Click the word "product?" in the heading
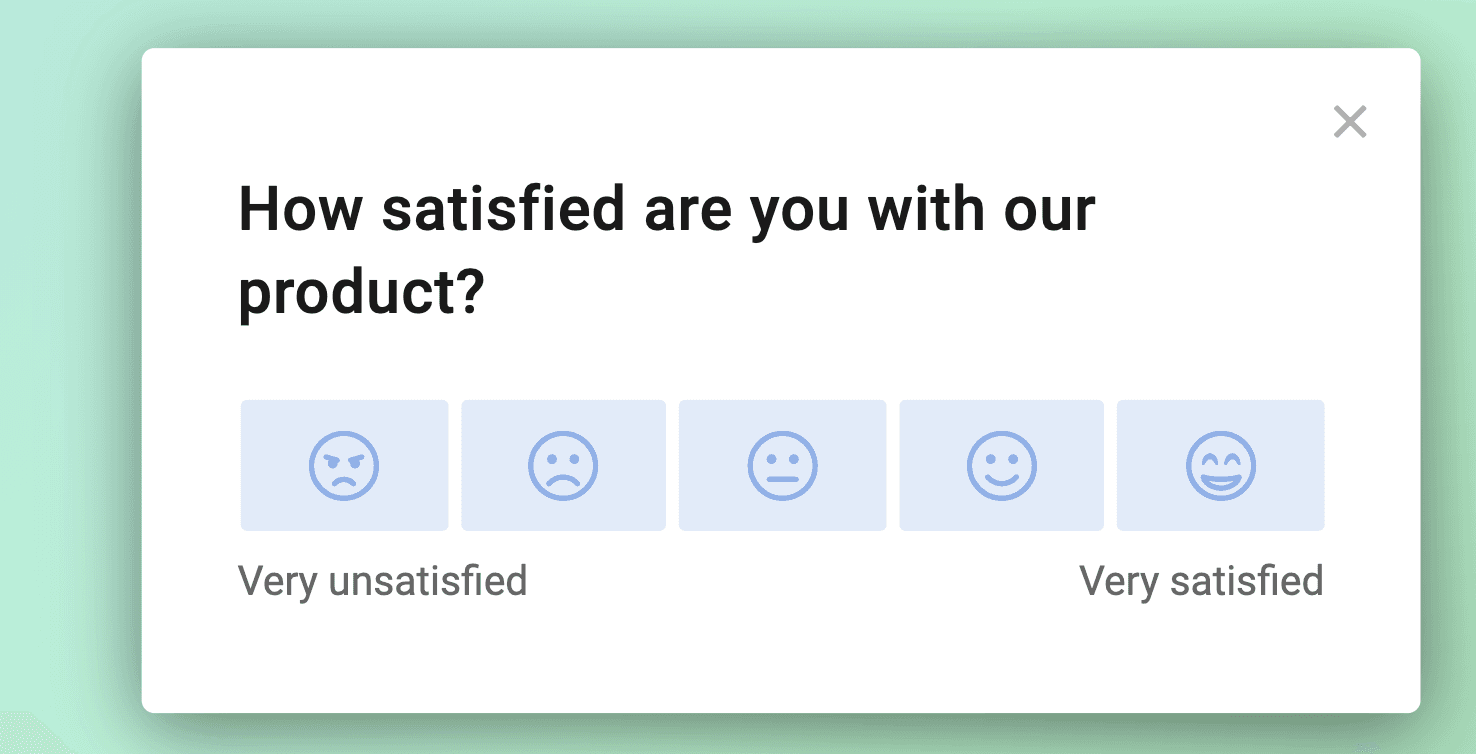 point(361,294)
